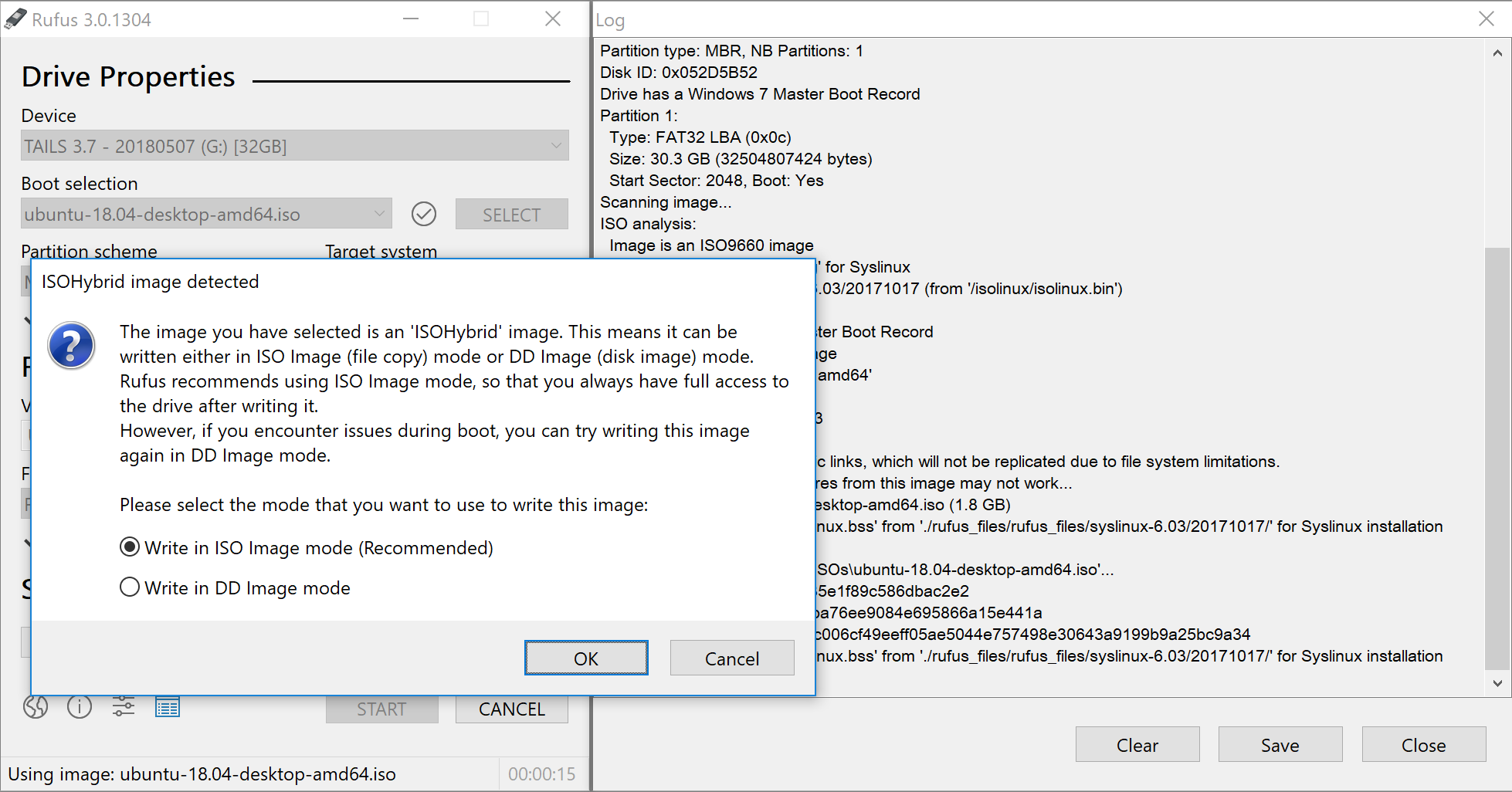This screenshot has height=792, width=1512.
Task: Open the settings sliders icon
Action: (x=124, y=706)
